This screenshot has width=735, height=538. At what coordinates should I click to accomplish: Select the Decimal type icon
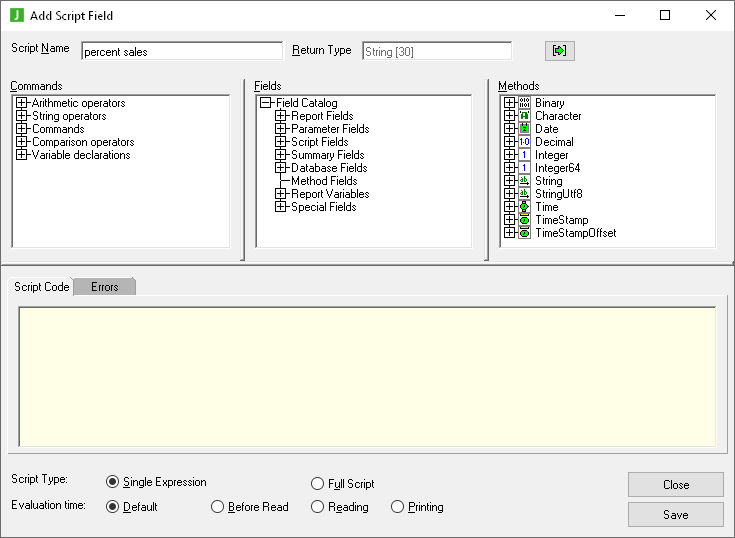(x=524, y=142)
